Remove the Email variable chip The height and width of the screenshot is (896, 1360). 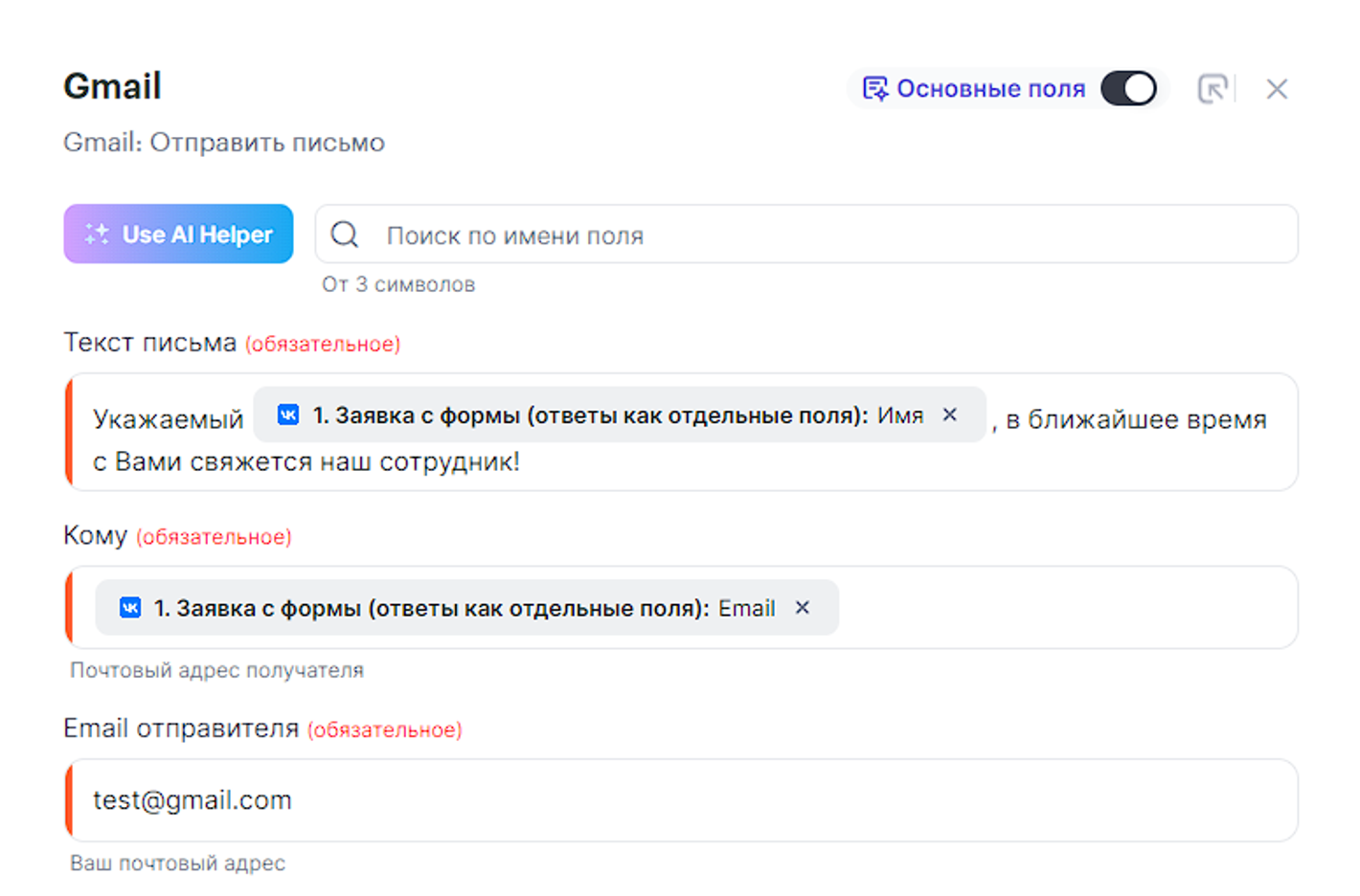tap(803, 608)
